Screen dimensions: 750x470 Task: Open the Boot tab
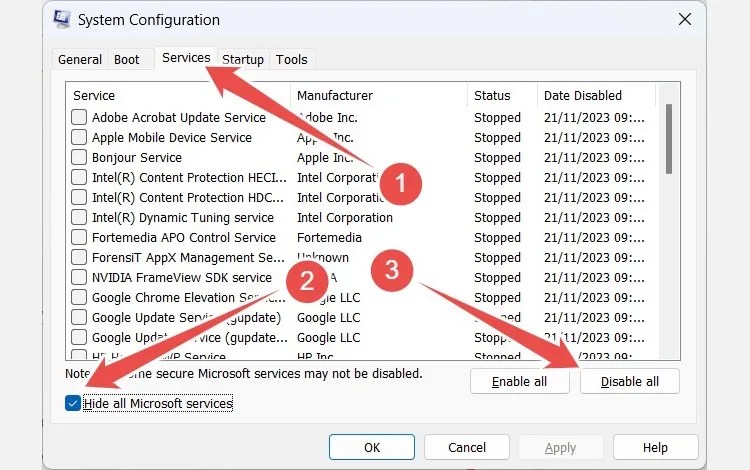point(127,60)
